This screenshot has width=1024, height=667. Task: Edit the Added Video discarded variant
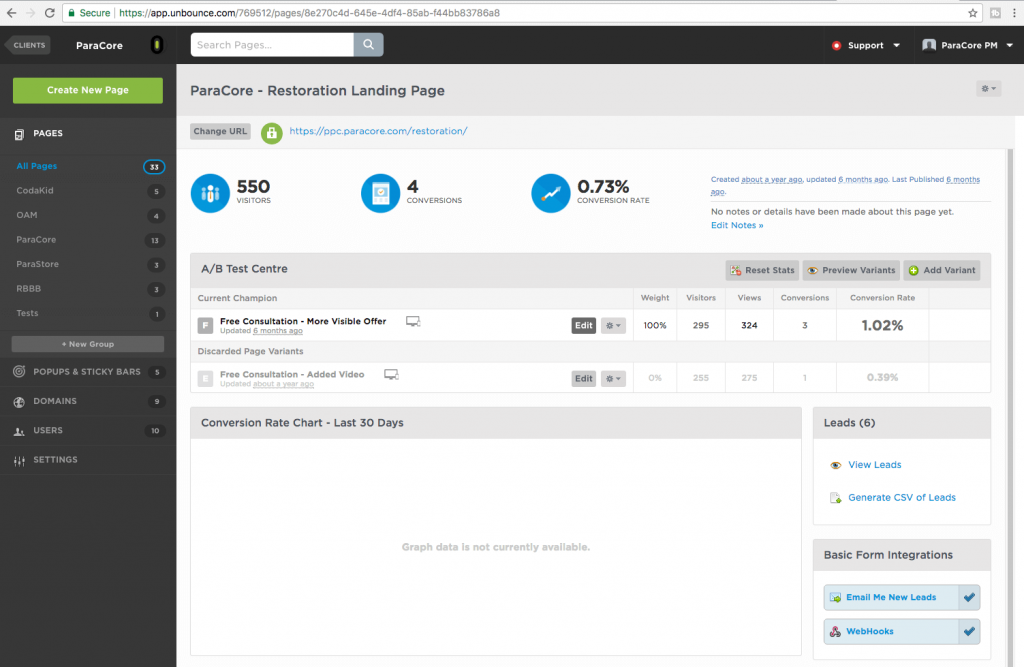pyautogui.click(x=584, y=378)
